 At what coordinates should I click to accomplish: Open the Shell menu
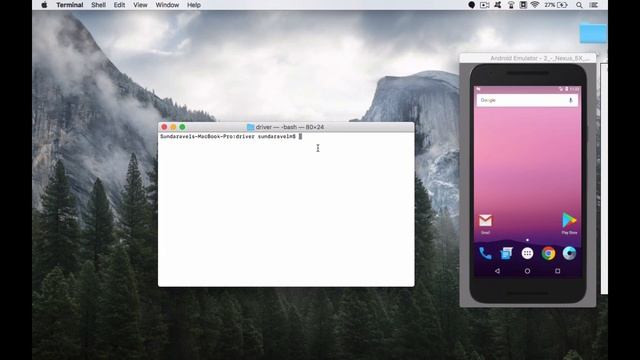98,5
